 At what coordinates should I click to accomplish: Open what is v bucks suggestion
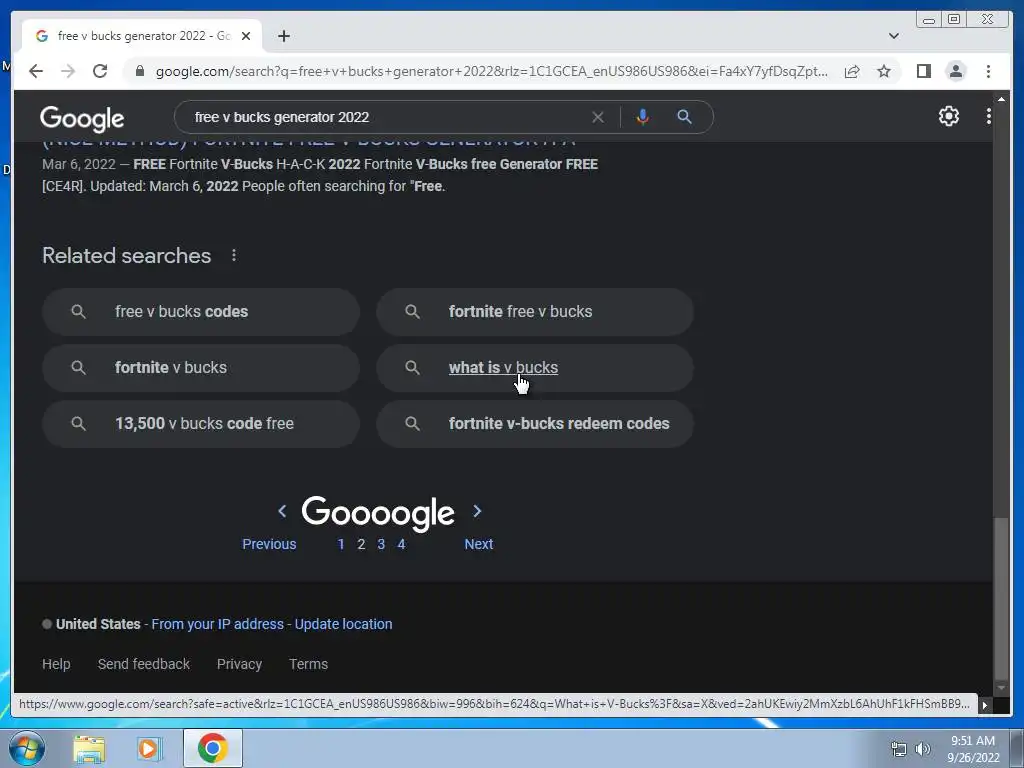pos(535,368)
